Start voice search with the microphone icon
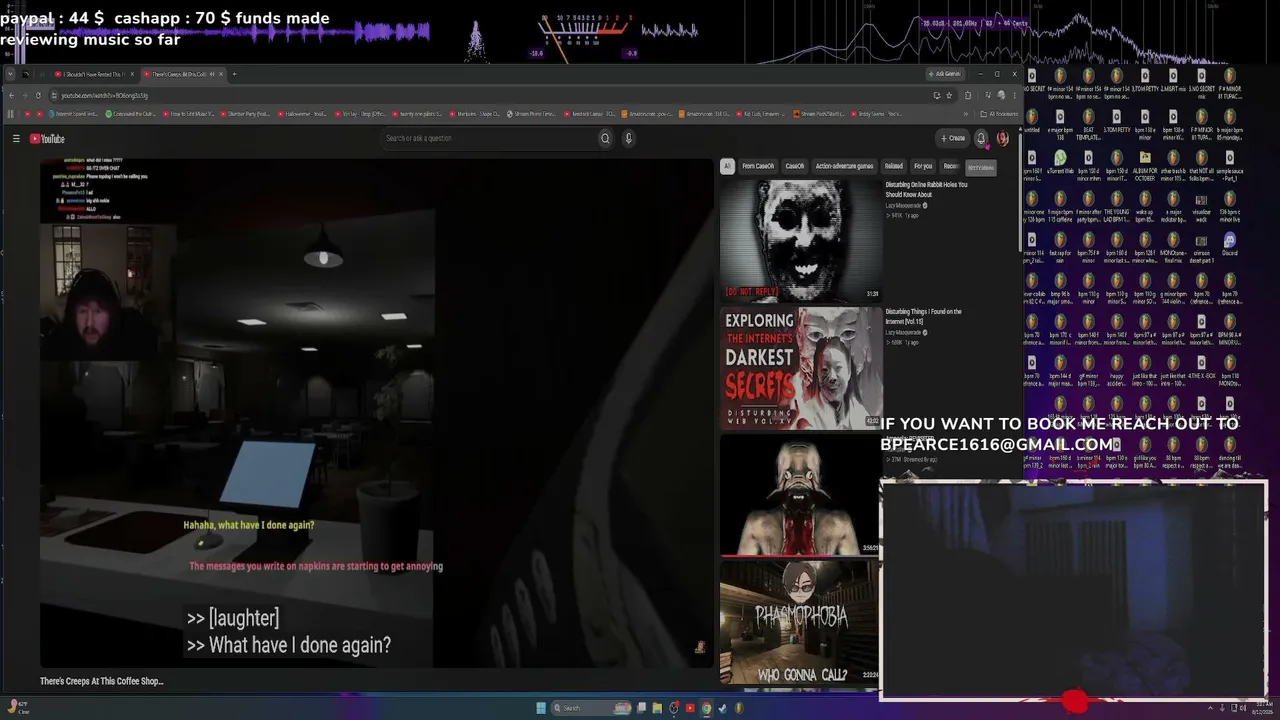The image size is (1280, 720). (x=628, y=138)
